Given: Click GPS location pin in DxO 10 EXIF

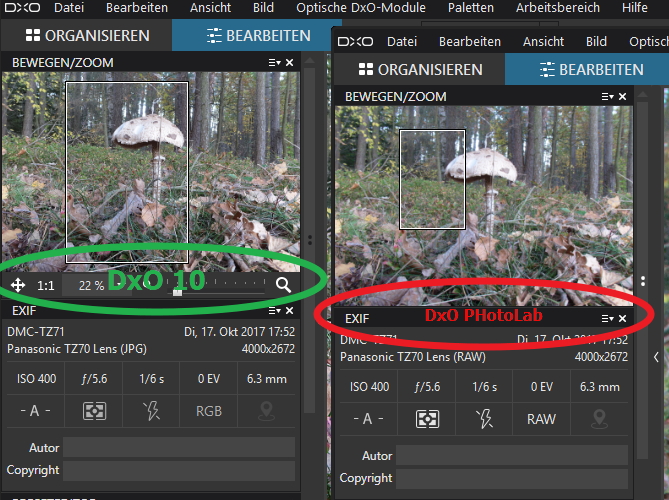Looking at the screenshot, I should (x=266, y=411).
